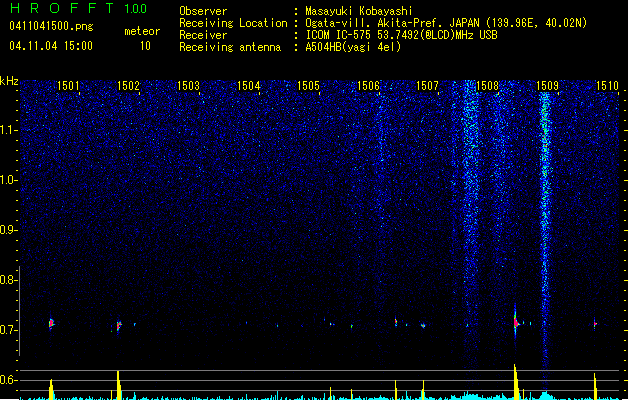The width and height of the screenshot is (629, 400).
Task: Click the Receiving Location label
Action: pos(233,23)
